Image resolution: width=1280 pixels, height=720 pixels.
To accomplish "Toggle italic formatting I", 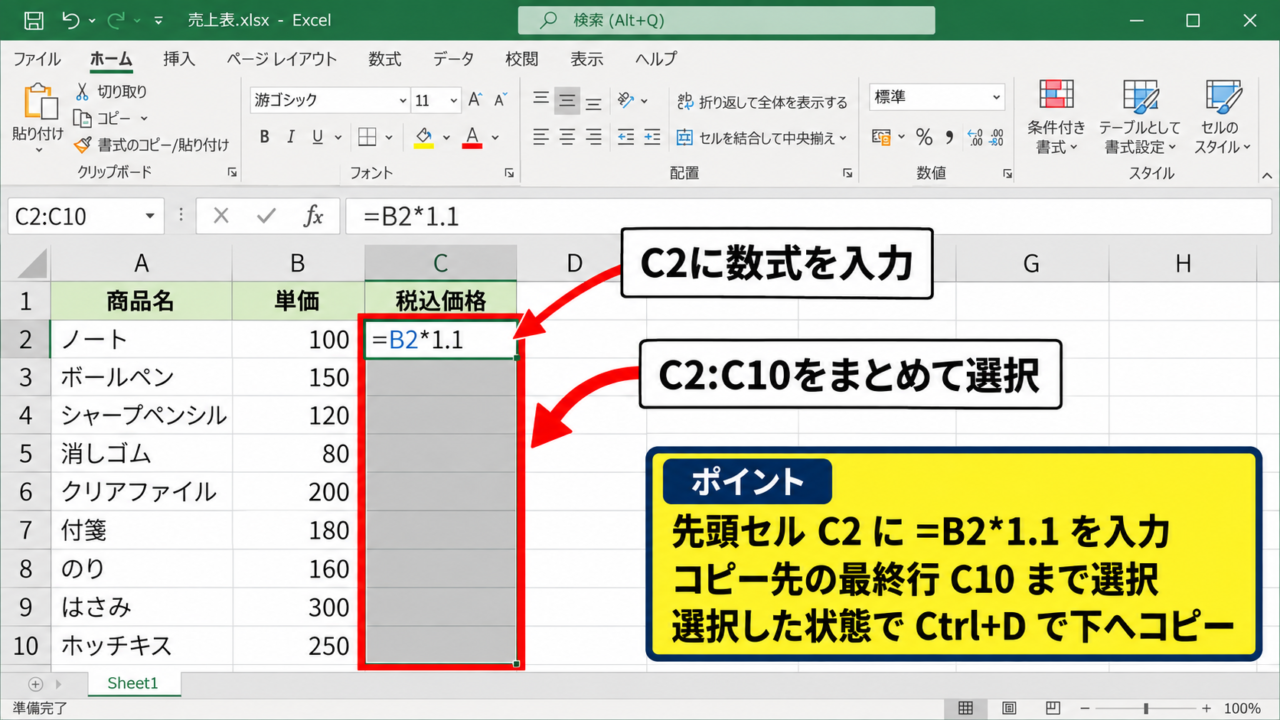I will (292, 137).
